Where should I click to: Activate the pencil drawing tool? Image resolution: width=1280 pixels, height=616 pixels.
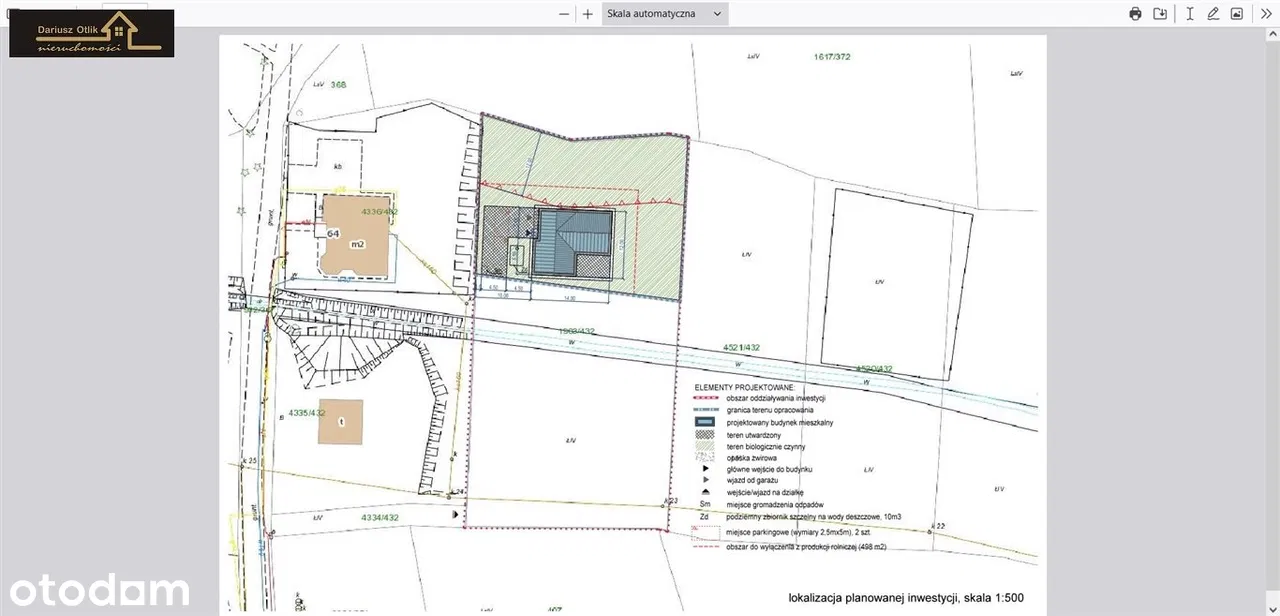click(1213, 14)
